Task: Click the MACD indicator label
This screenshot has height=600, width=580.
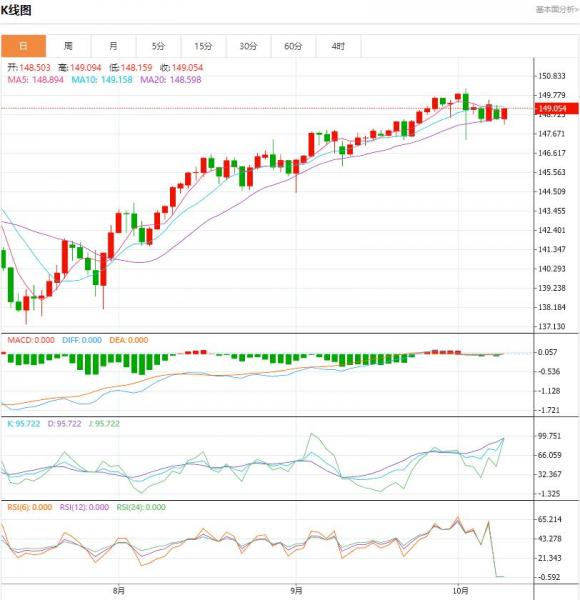Action: coord(31,340)
